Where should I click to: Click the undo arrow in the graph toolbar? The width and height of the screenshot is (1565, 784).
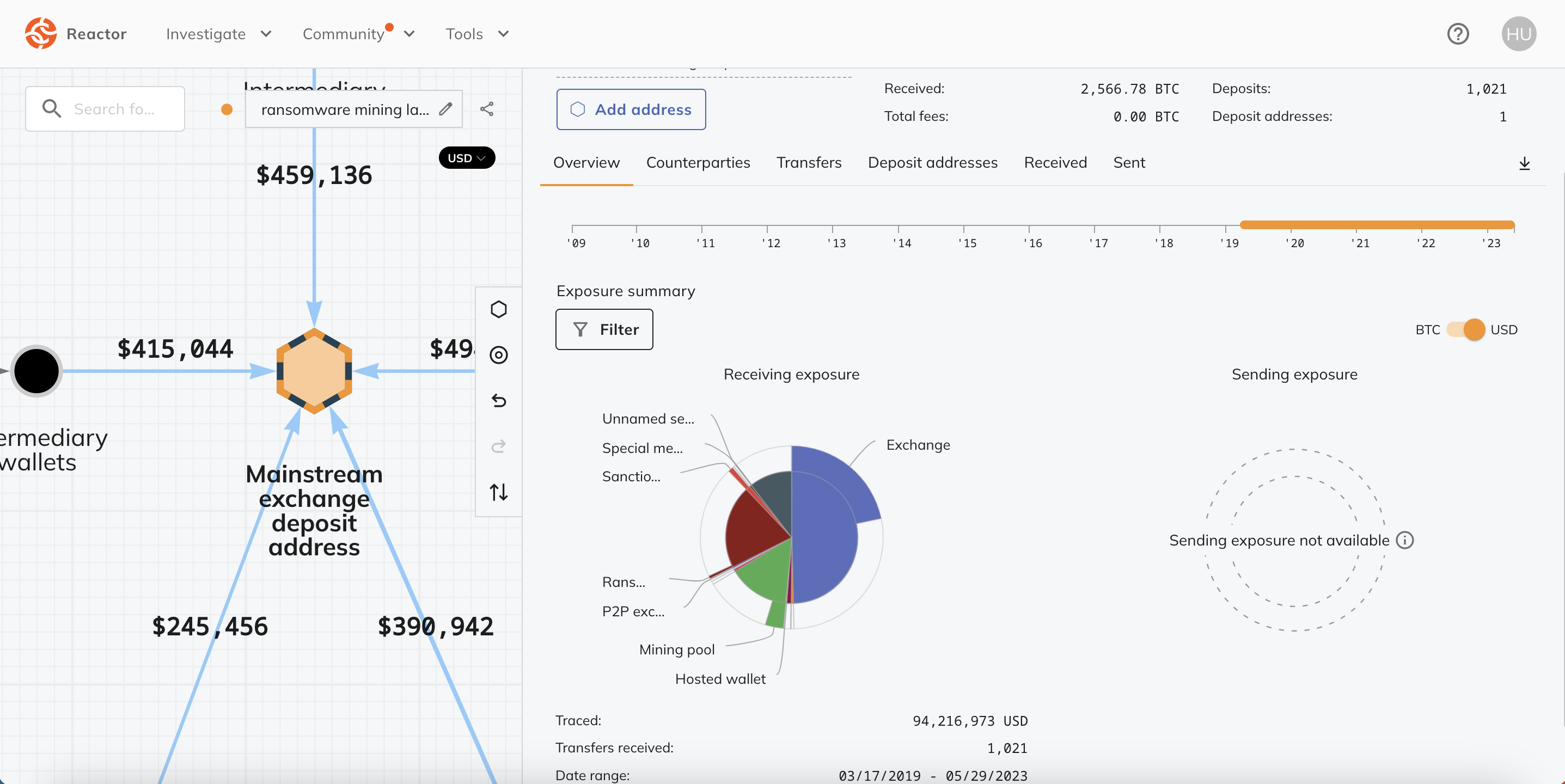pos(498,401)
